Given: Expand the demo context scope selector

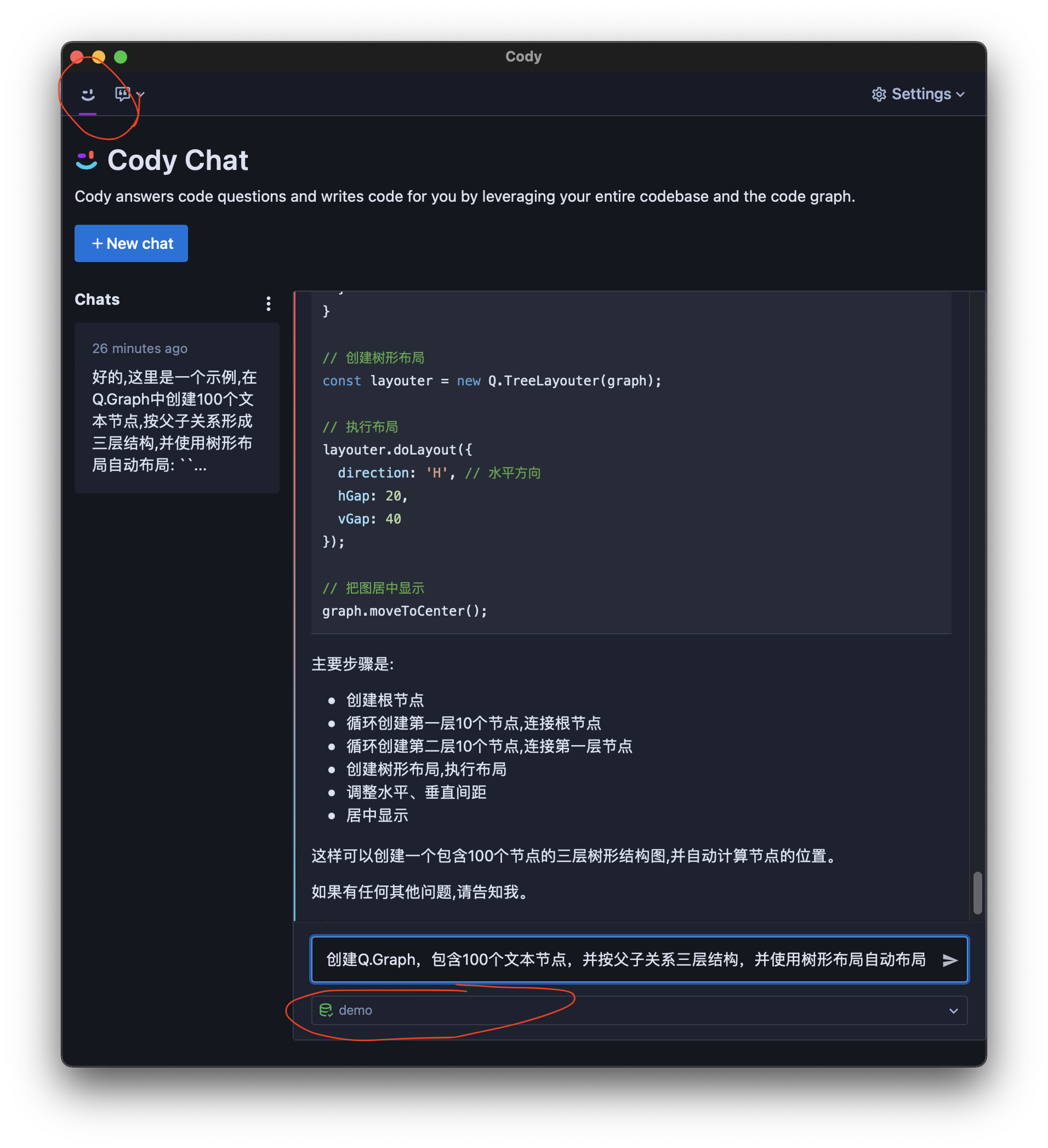Looking at the screenshot, I should click(639, 1011).
